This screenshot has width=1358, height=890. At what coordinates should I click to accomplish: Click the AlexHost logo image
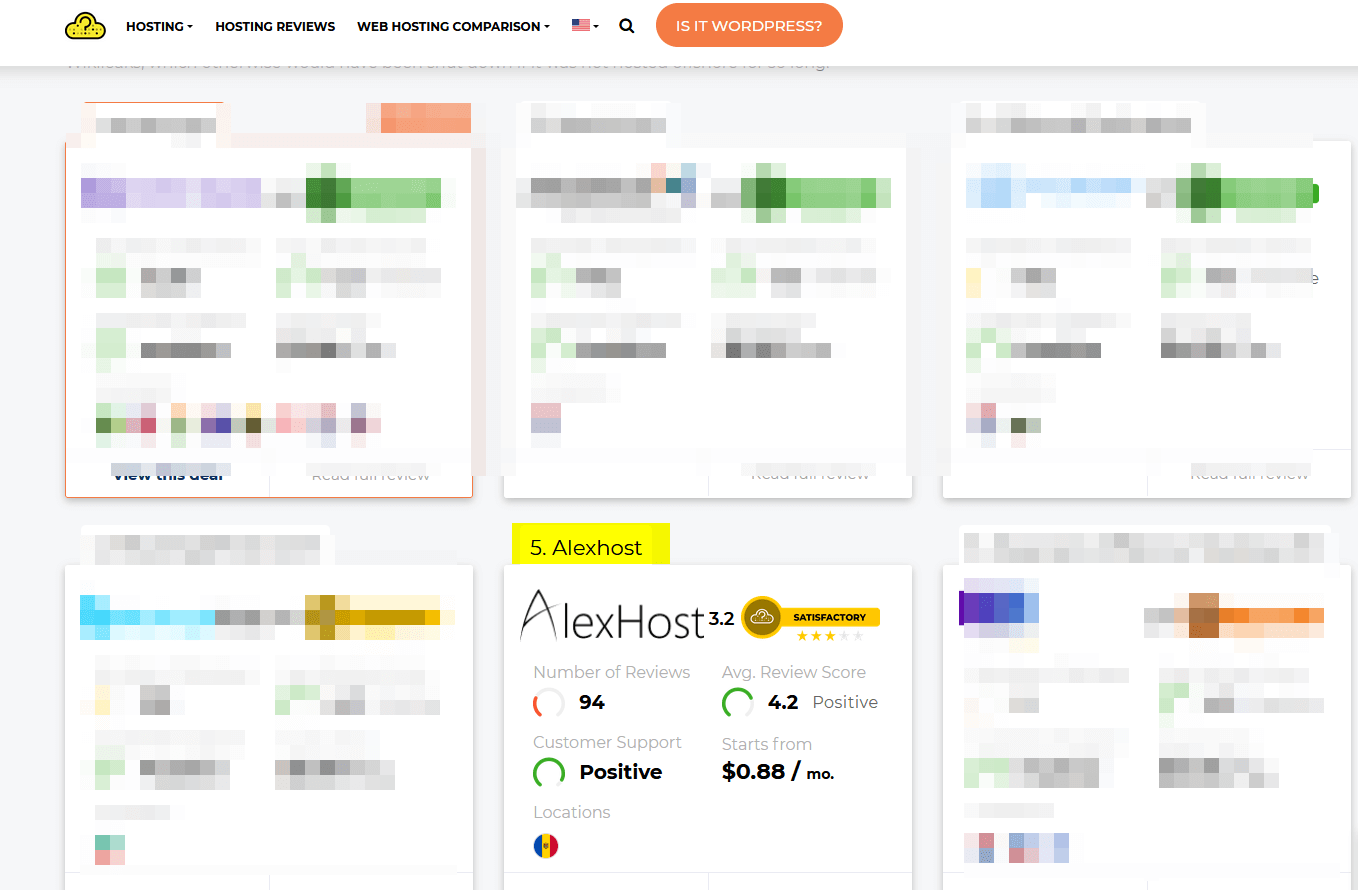pyautogui.click(x=612, y=614)
